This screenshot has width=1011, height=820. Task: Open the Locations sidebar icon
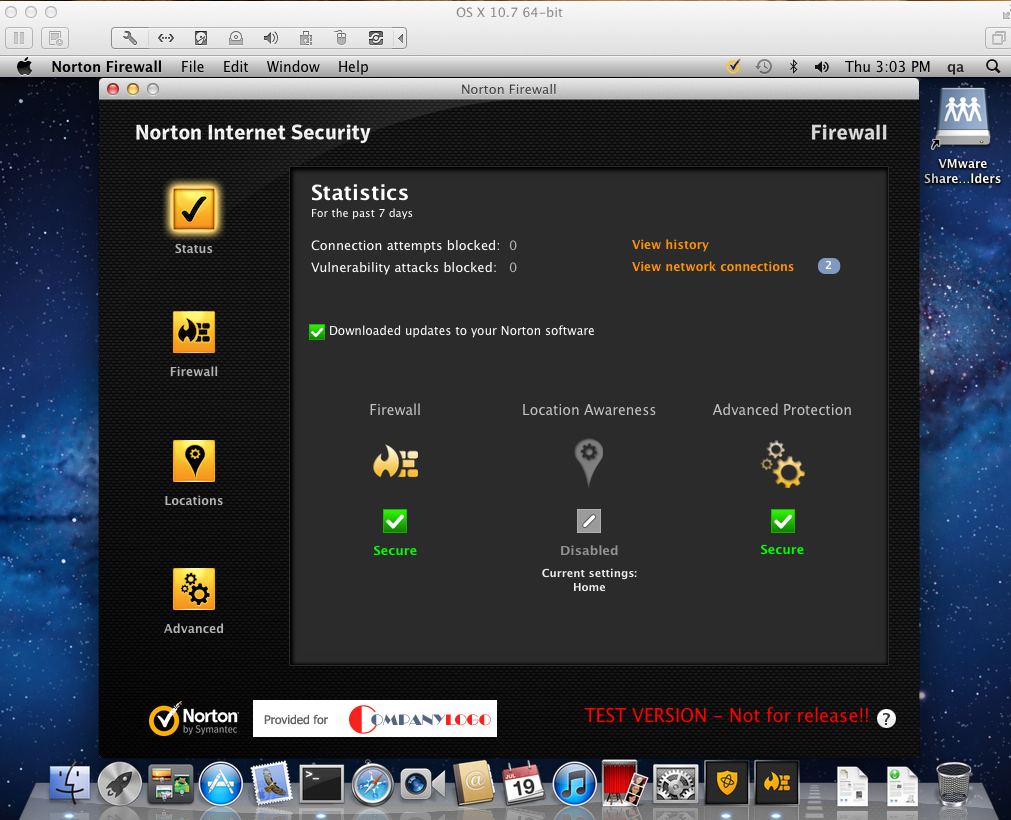click(193, 462)
